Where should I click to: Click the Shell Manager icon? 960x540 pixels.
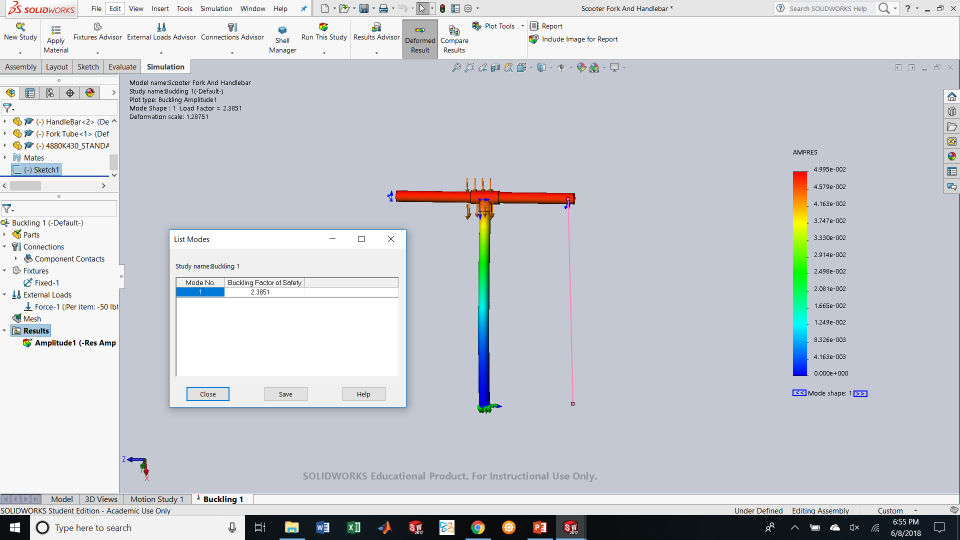click(282, 30)
